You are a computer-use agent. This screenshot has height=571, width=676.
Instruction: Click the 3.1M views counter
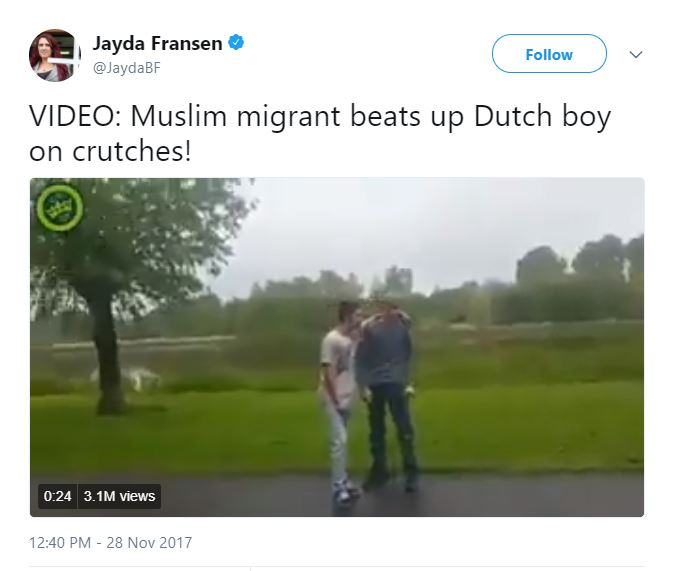tap(119, 496)
